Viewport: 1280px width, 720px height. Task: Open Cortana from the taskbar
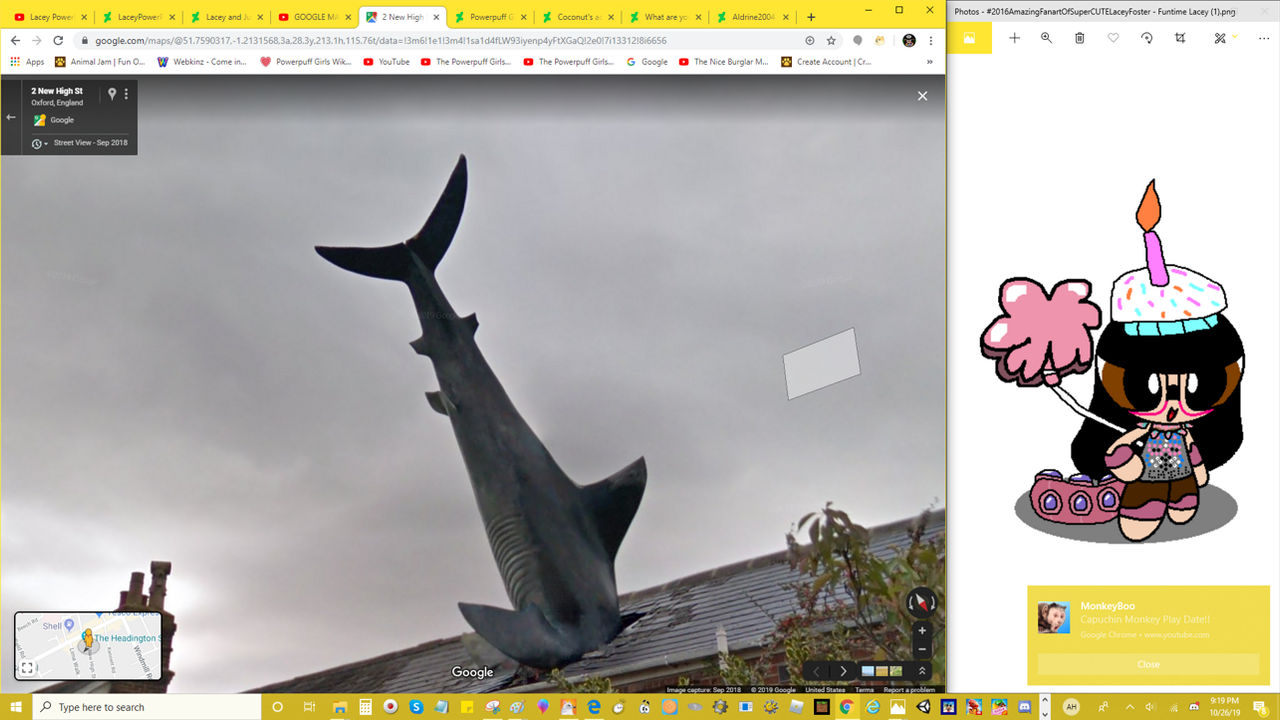tap(278, 707)
